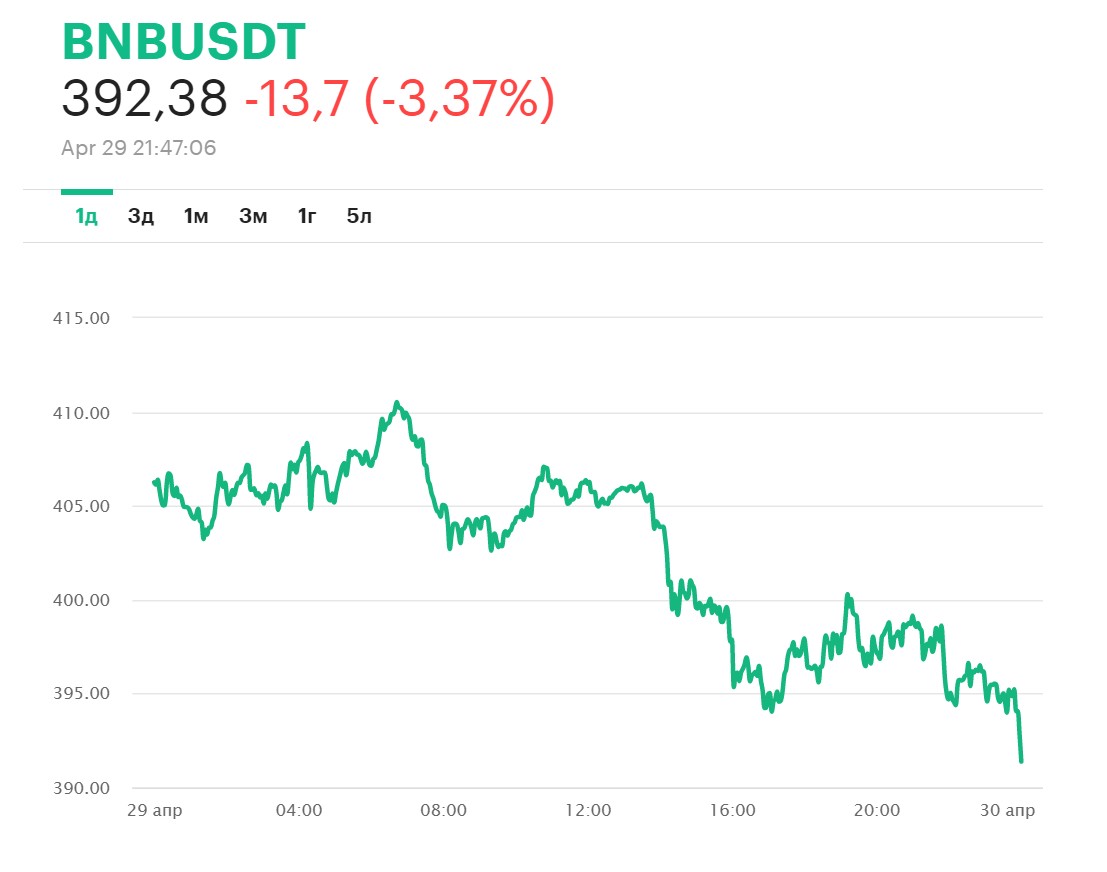This screenshot has height=872, width=1107.
Task: Select the 1д timeframe tab
Action: point(86,216)
